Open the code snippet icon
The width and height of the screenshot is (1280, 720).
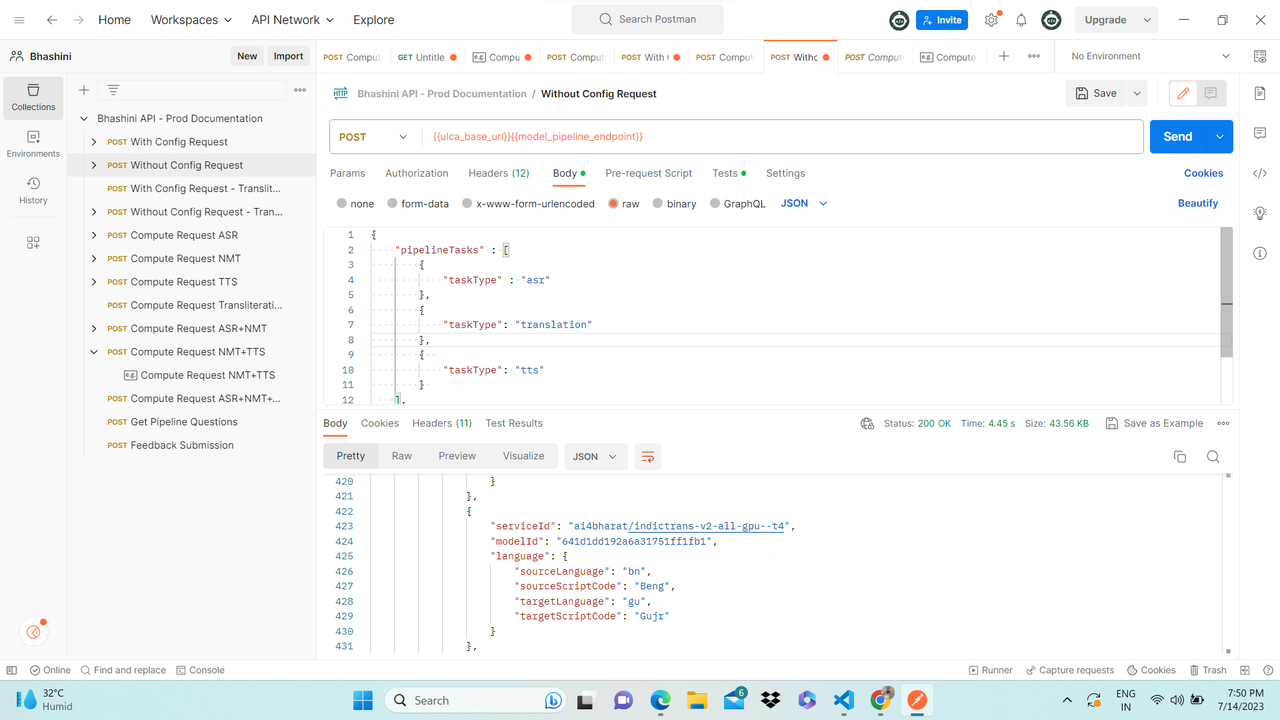point(1260,173)
